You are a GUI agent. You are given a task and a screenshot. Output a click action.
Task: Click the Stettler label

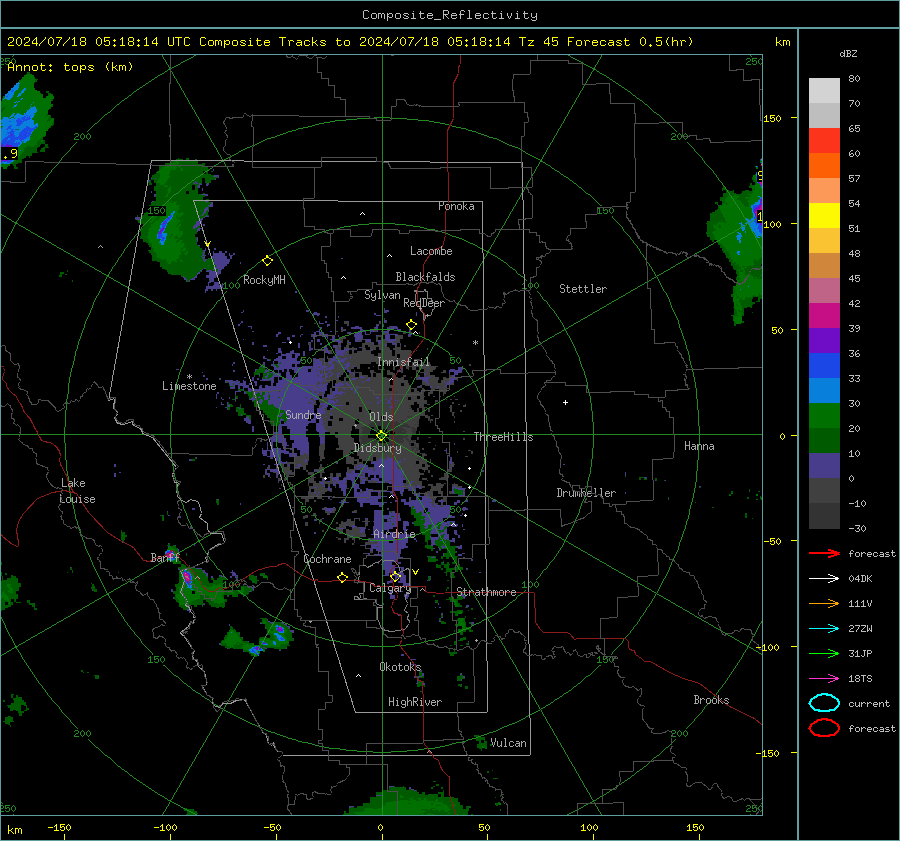pyautogui.click(x=583, y=289)
